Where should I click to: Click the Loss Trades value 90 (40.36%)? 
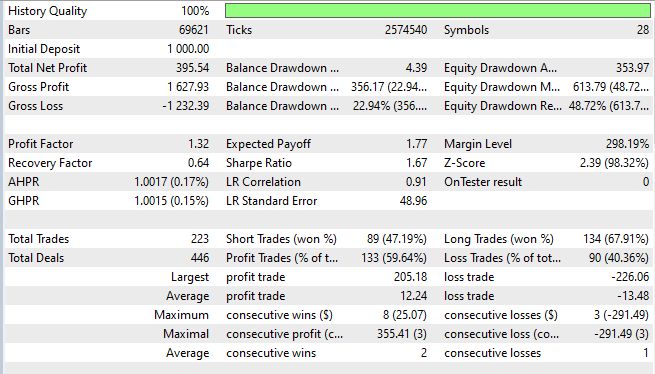(619, 258)
